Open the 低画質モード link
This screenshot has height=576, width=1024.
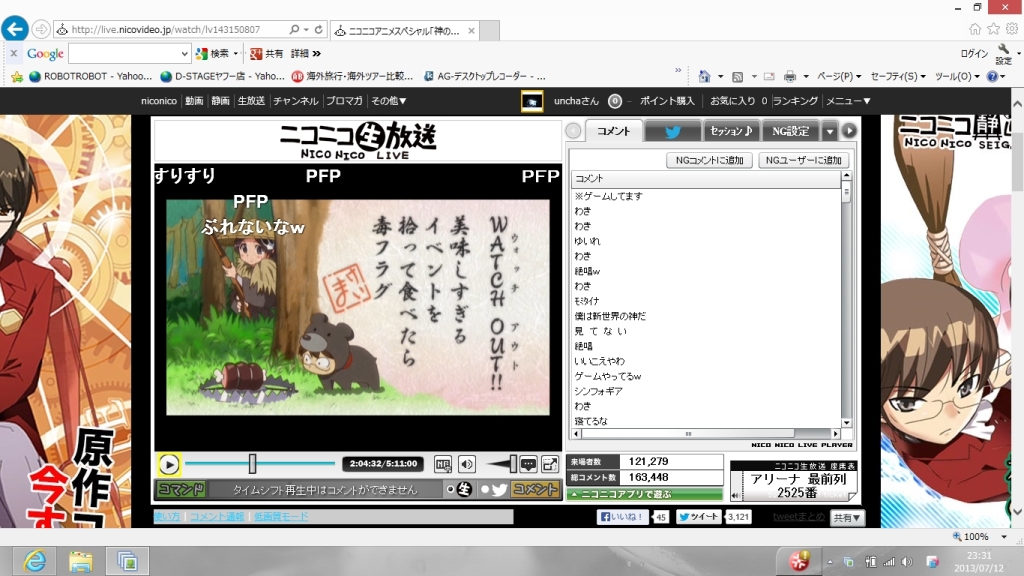(281, 517)
